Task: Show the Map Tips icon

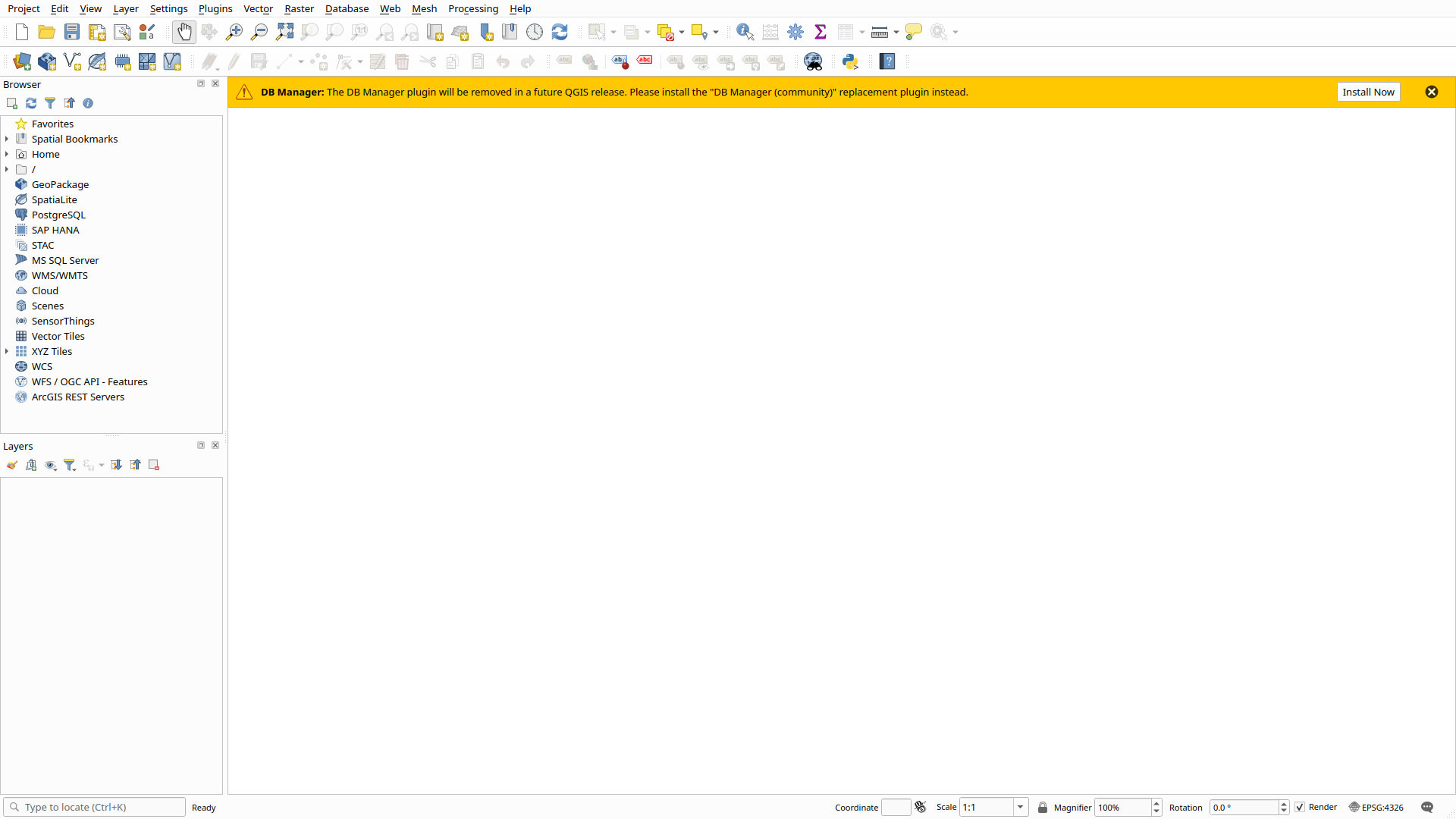Action: click(914, 32)
